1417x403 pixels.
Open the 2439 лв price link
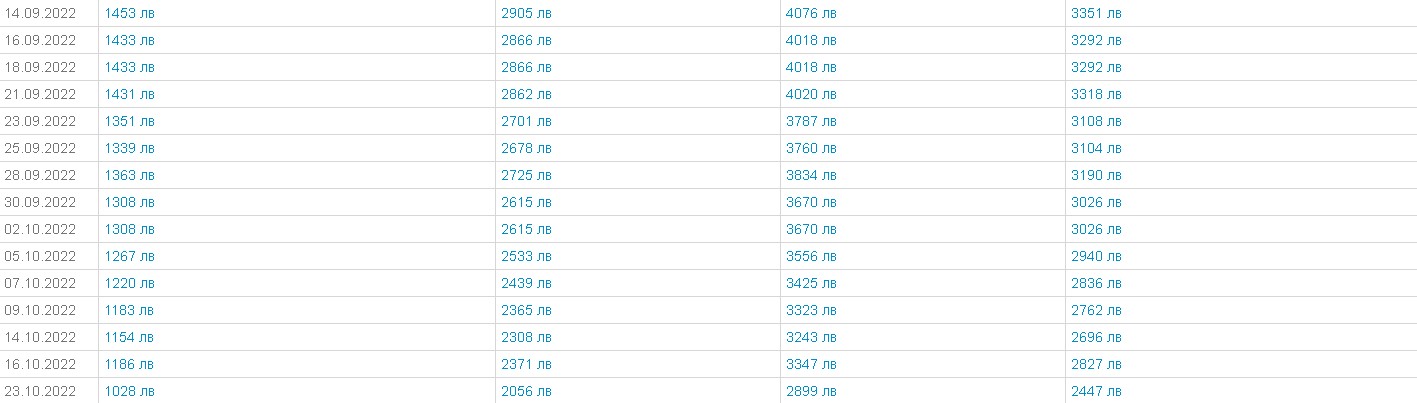(x=526, y=283)
